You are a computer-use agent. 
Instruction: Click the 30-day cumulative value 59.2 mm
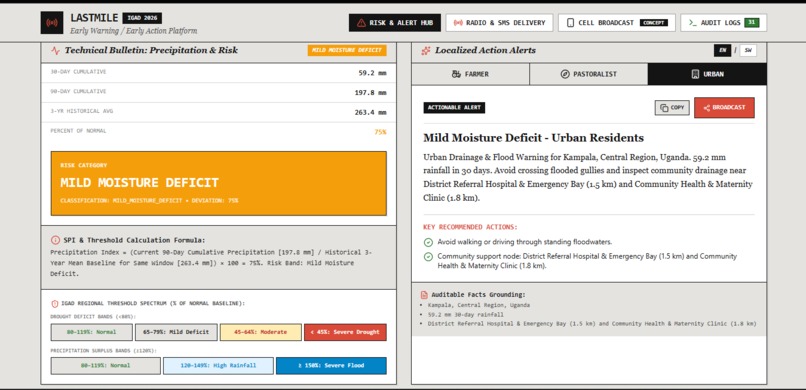coord(373,73)
